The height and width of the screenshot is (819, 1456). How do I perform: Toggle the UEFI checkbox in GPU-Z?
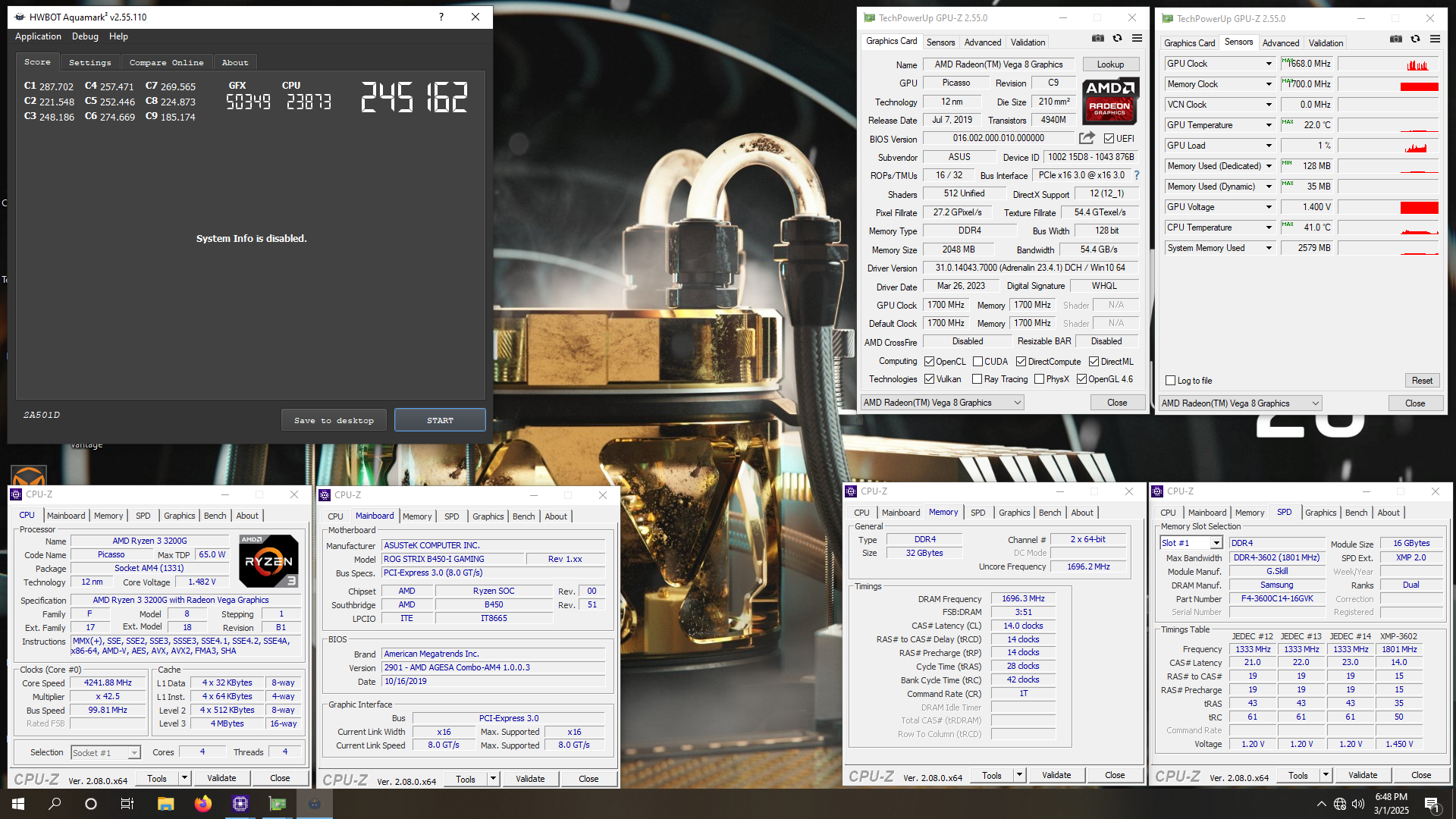tap(1109, 139)
